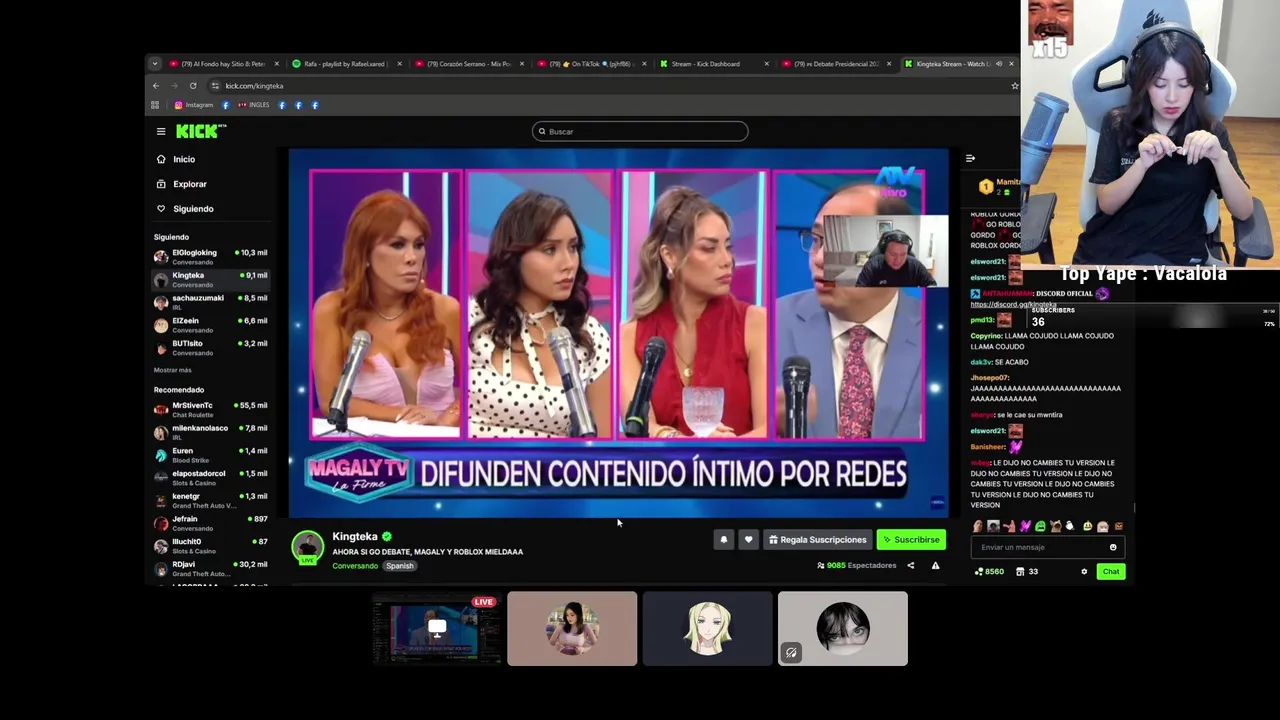Select black-and-white eyes avatar tile
Image resolution: width=1280 pixels, height=720 pixels.
[x=843, y=628]
